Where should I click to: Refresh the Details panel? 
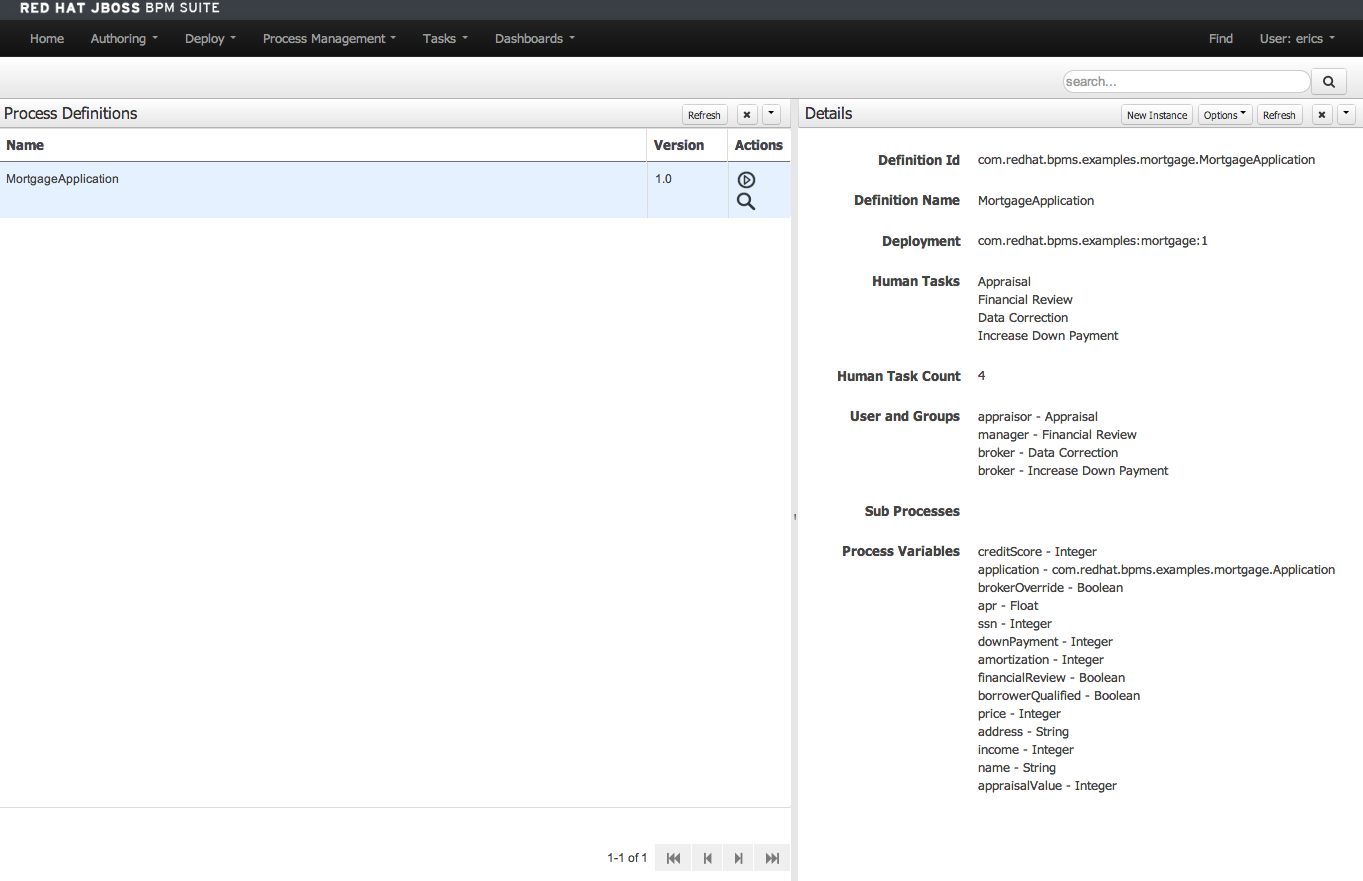click(x=1279, y=115)
